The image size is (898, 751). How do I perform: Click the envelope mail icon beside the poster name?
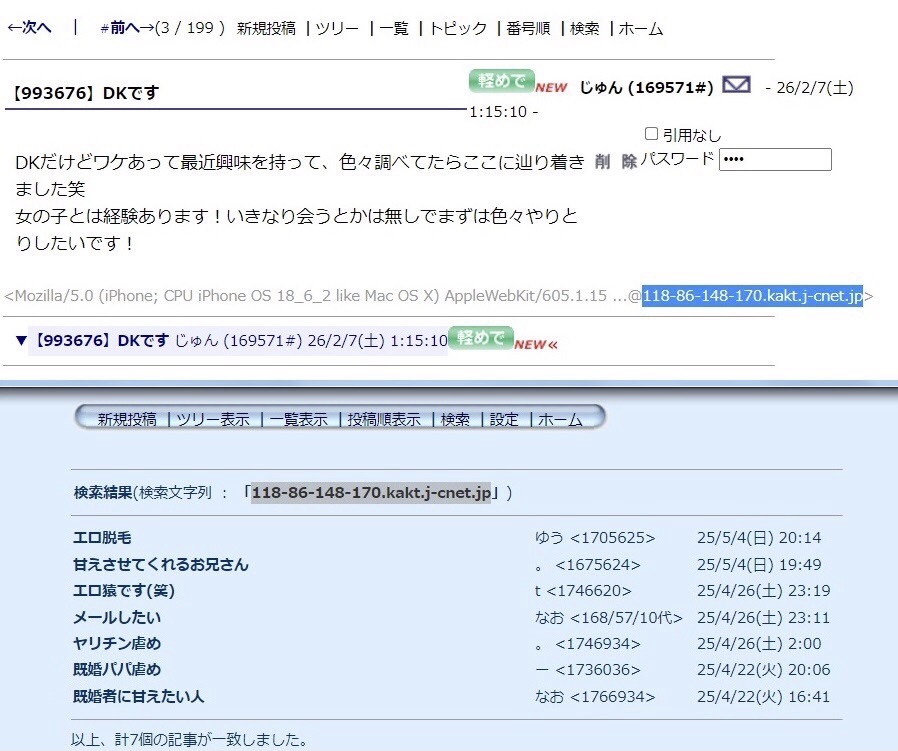click(736, 86)
